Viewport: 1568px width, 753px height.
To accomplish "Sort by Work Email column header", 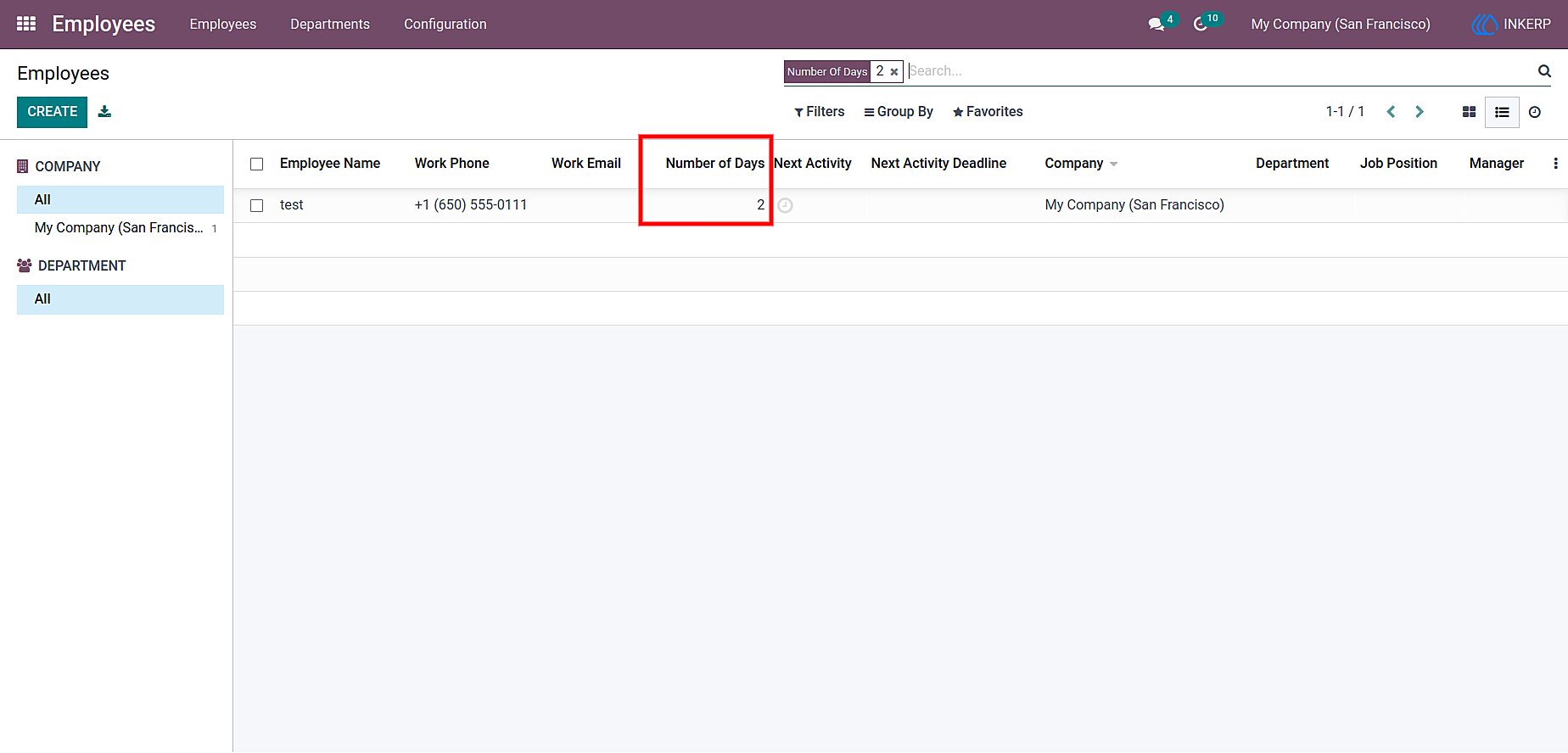I will tap(586, 164).
